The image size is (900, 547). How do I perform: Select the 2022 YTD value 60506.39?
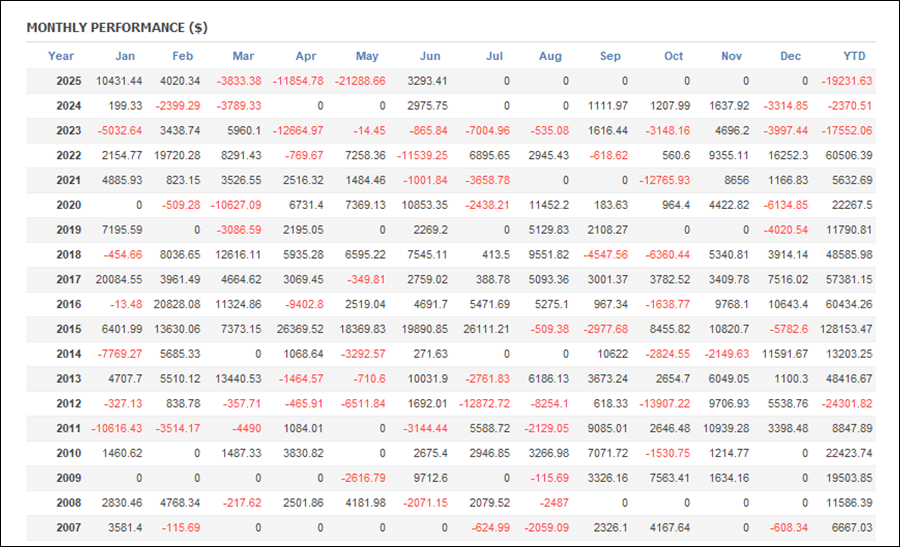click(x=849, y=156)
